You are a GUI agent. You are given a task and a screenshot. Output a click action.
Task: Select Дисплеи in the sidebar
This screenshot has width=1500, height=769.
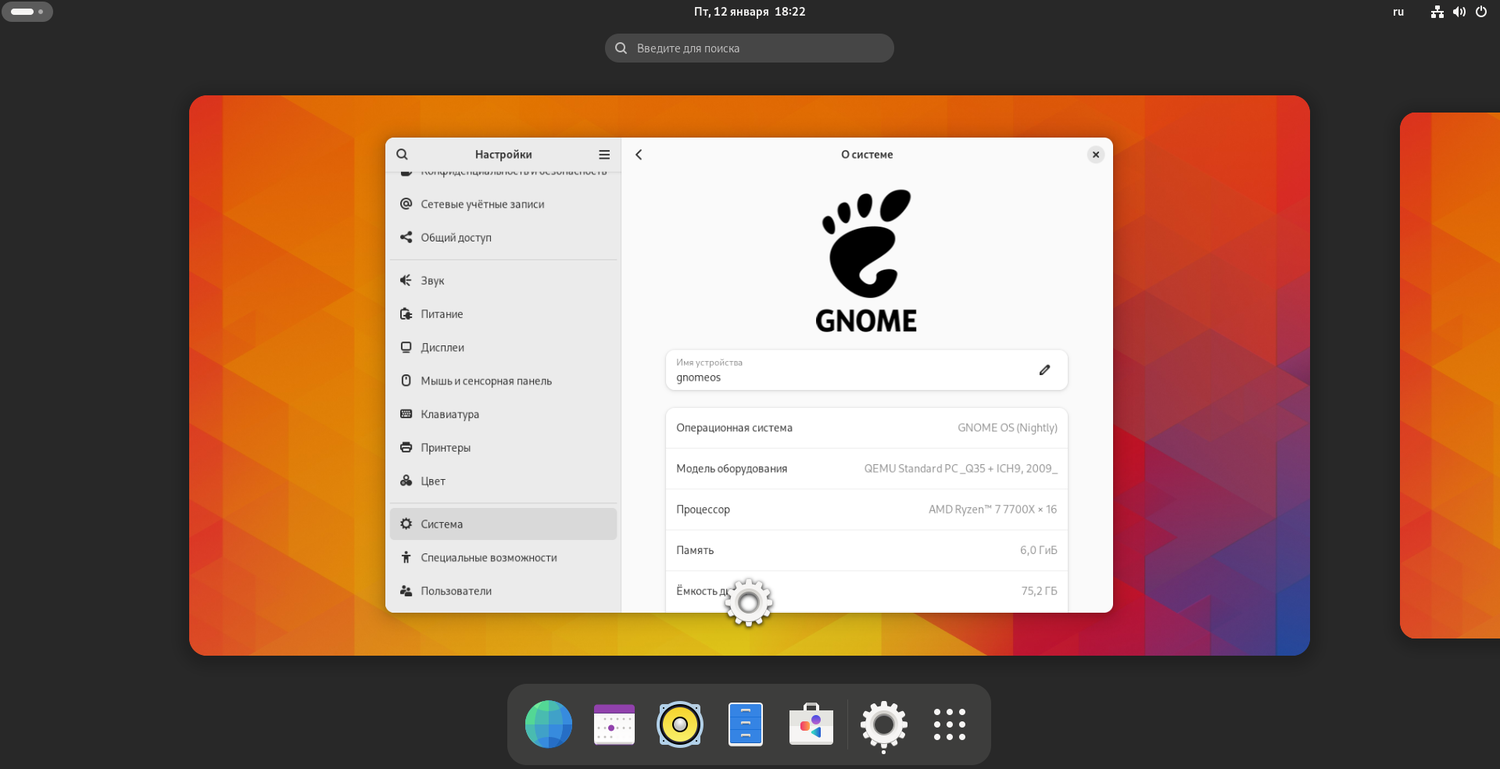point(503,348)
